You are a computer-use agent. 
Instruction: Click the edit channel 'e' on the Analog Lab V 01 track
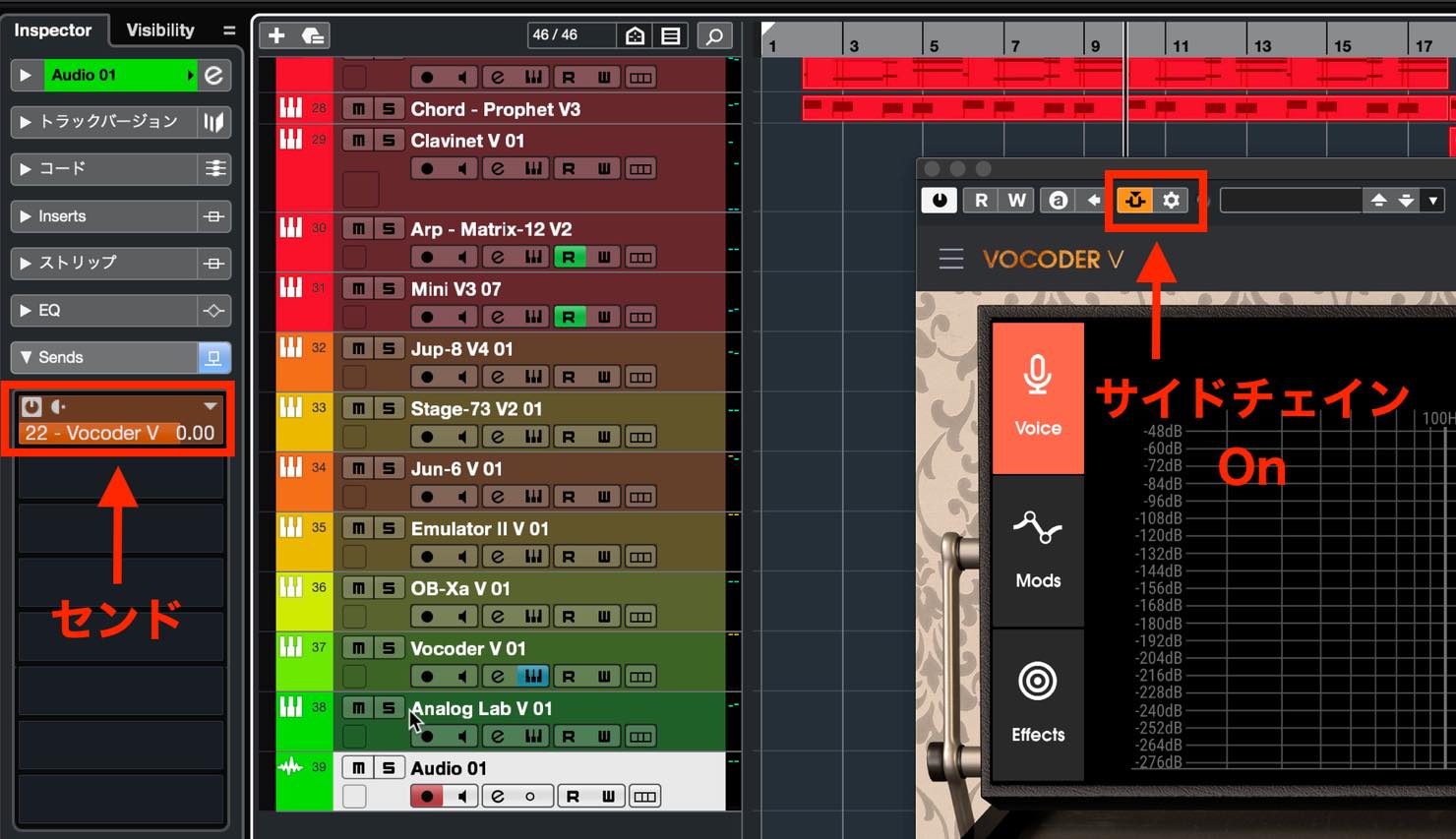(498, 737)
